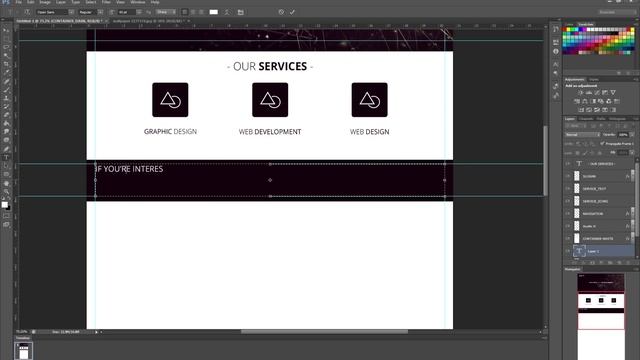Viewport: 640px width, 360px height.
Task: Add Hue/Saturation adjustment icon
Action: [x=577, y=101]
